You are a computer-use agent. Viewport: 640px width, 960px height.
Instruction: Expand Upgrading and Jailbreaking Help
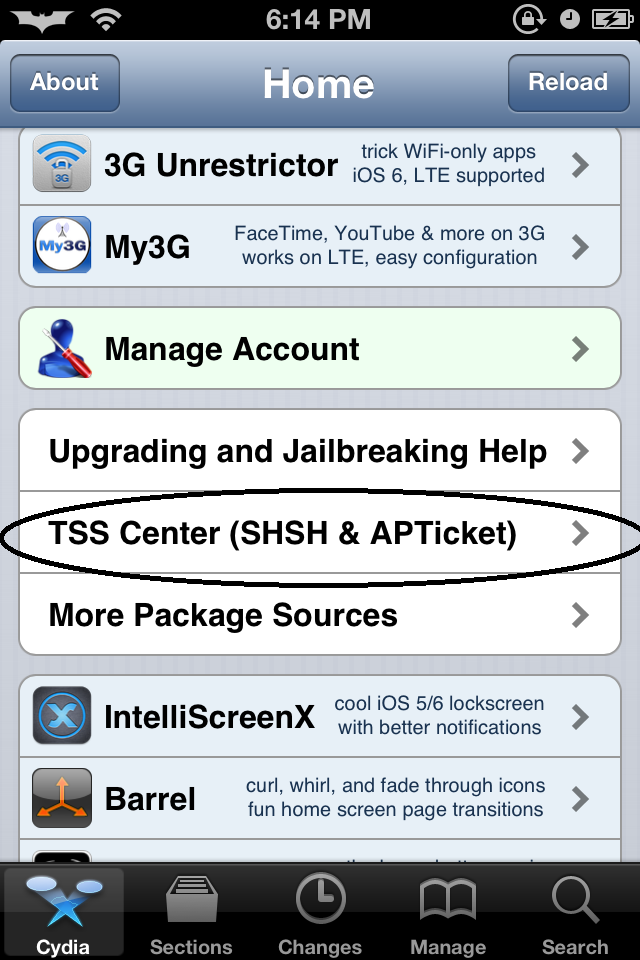(x=300, y=451)
